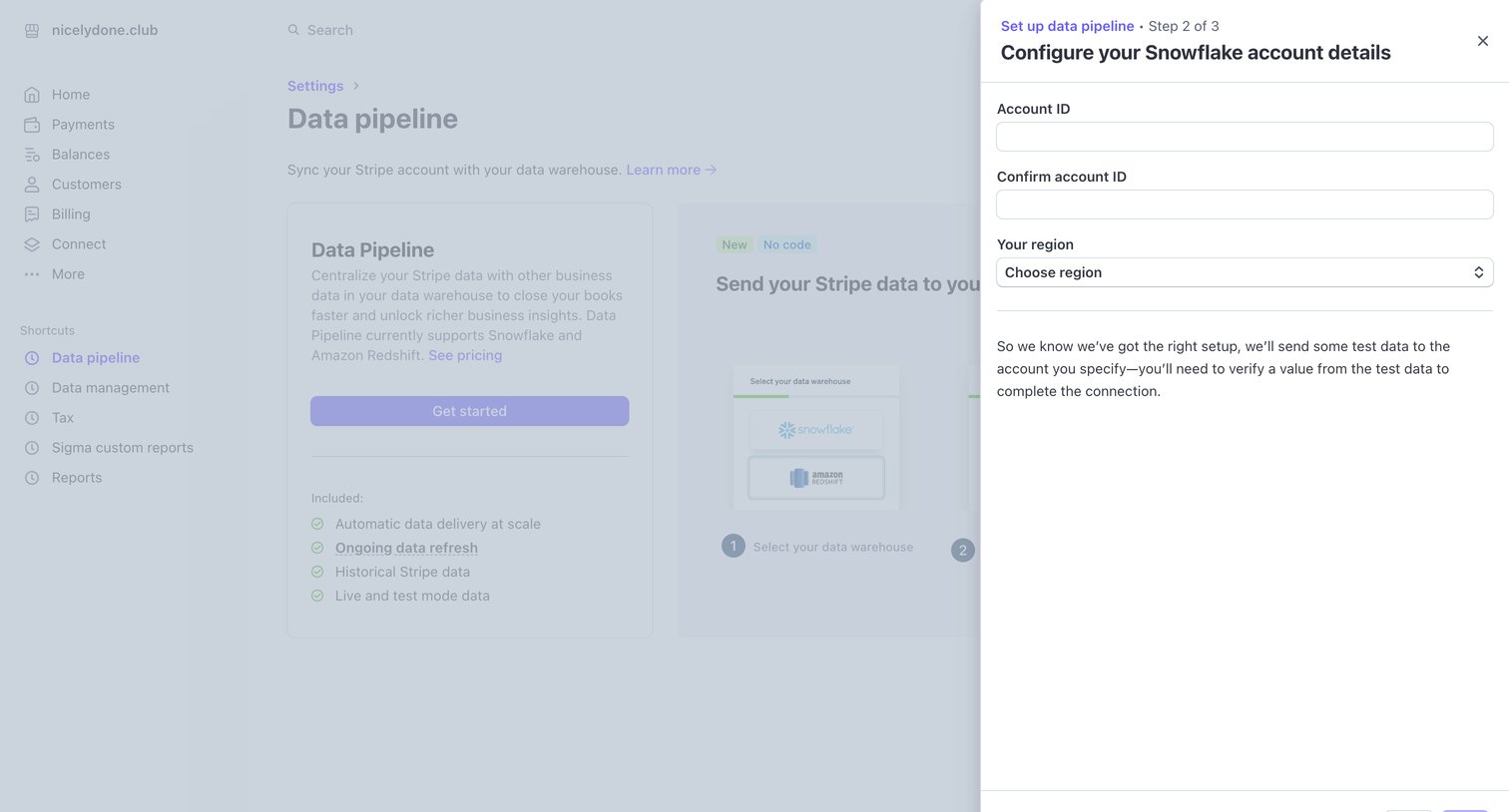Click the Automatic data delivery at scale text
This screenshot has height=812, width=1509.
point(438,524)
